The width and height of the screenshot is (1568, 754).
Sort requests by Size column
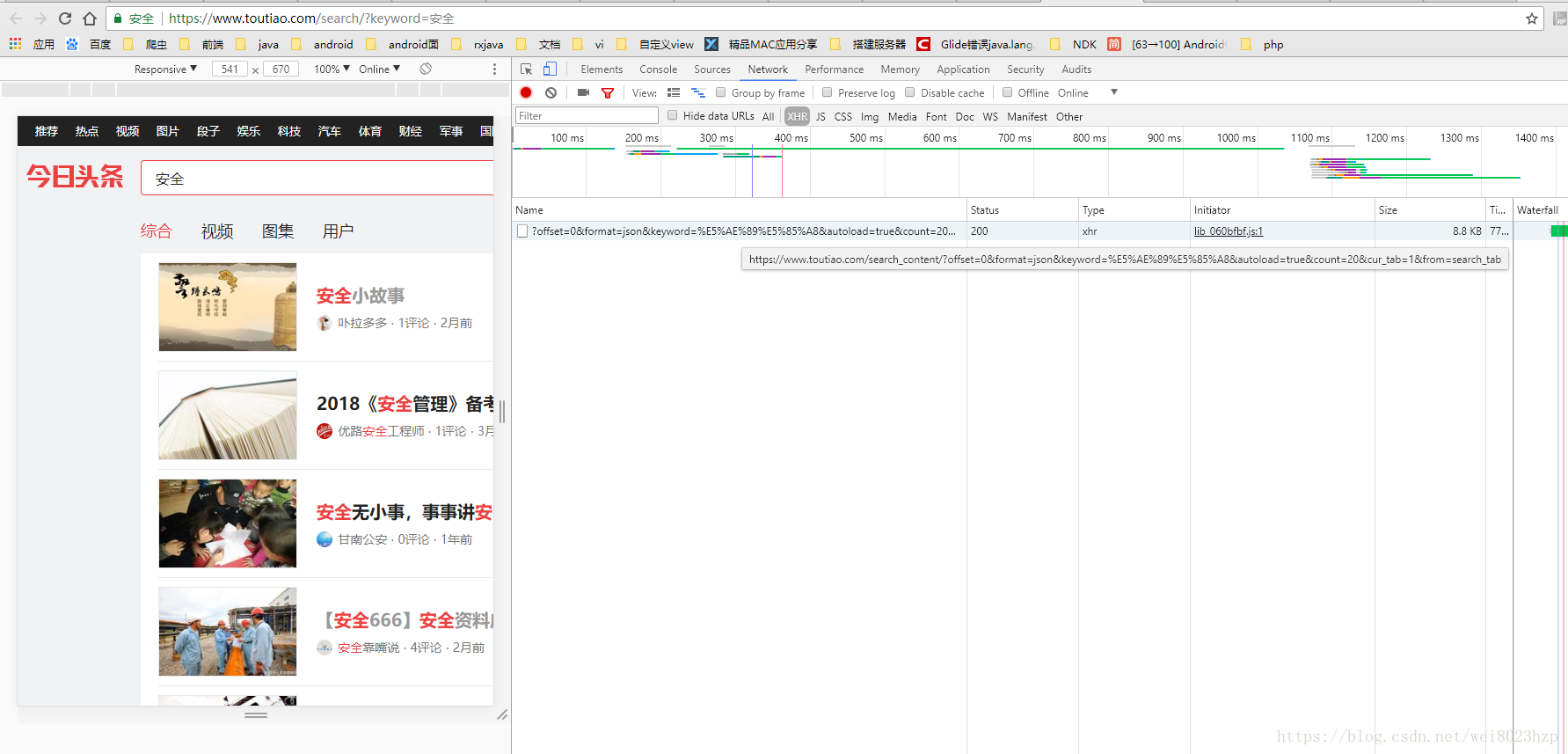1429,210
